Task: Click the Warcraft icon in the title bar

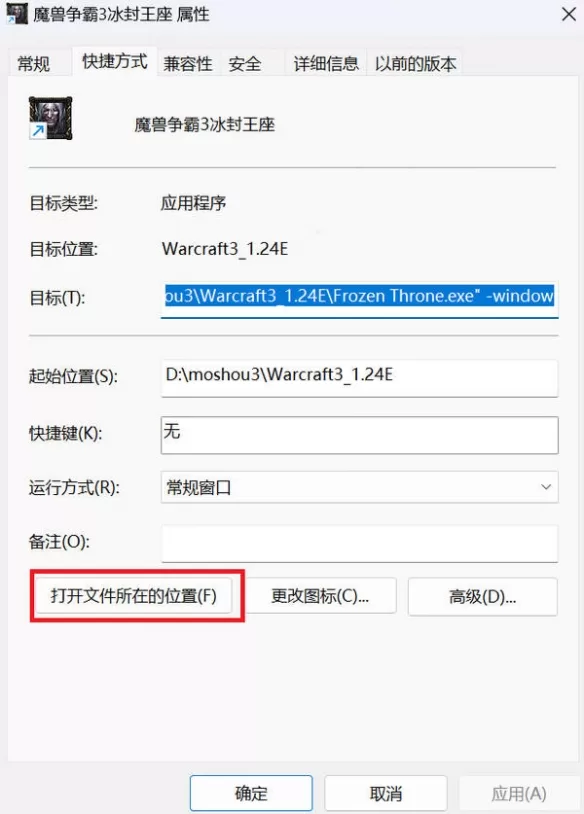Action: [16, 14]
